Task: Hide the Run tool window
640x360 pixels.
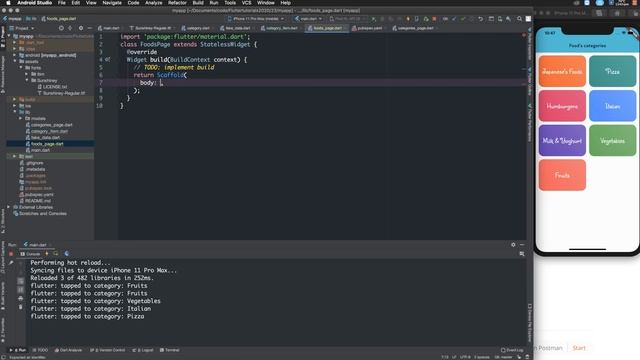Action: (522, 244)
